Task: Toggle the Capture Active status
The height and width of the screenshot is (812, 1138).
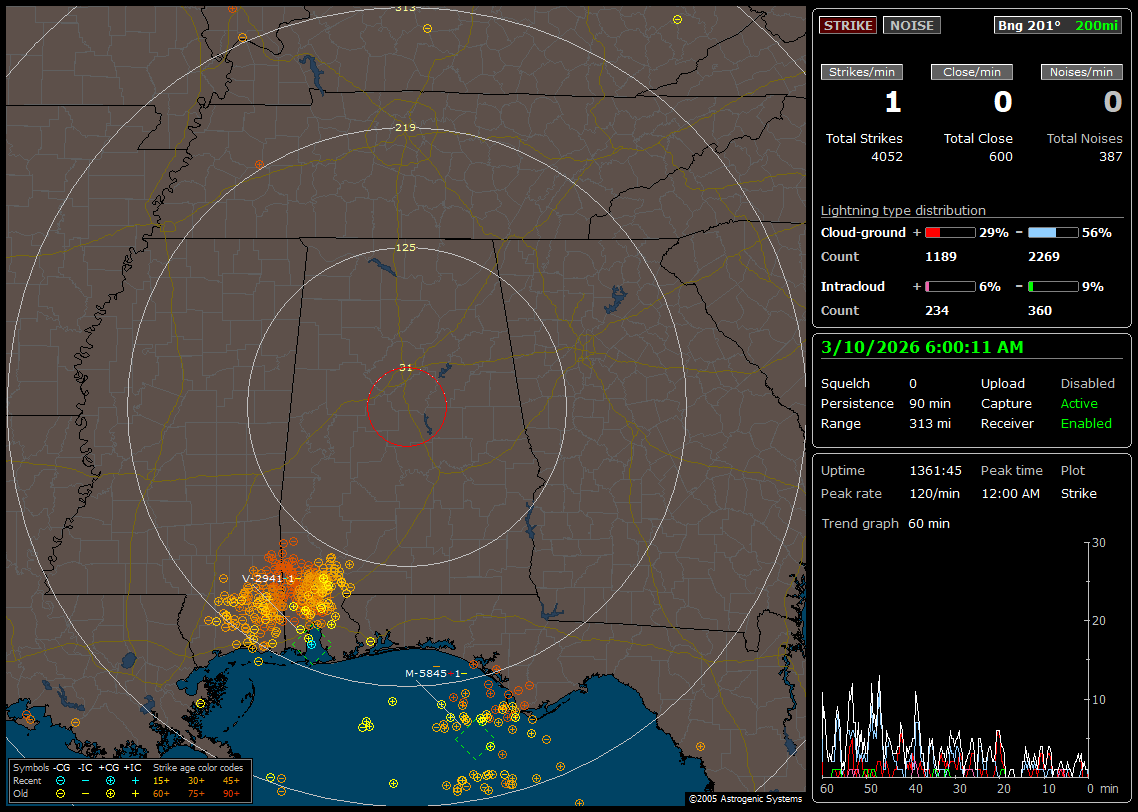Action: [x=1079, y=404]
